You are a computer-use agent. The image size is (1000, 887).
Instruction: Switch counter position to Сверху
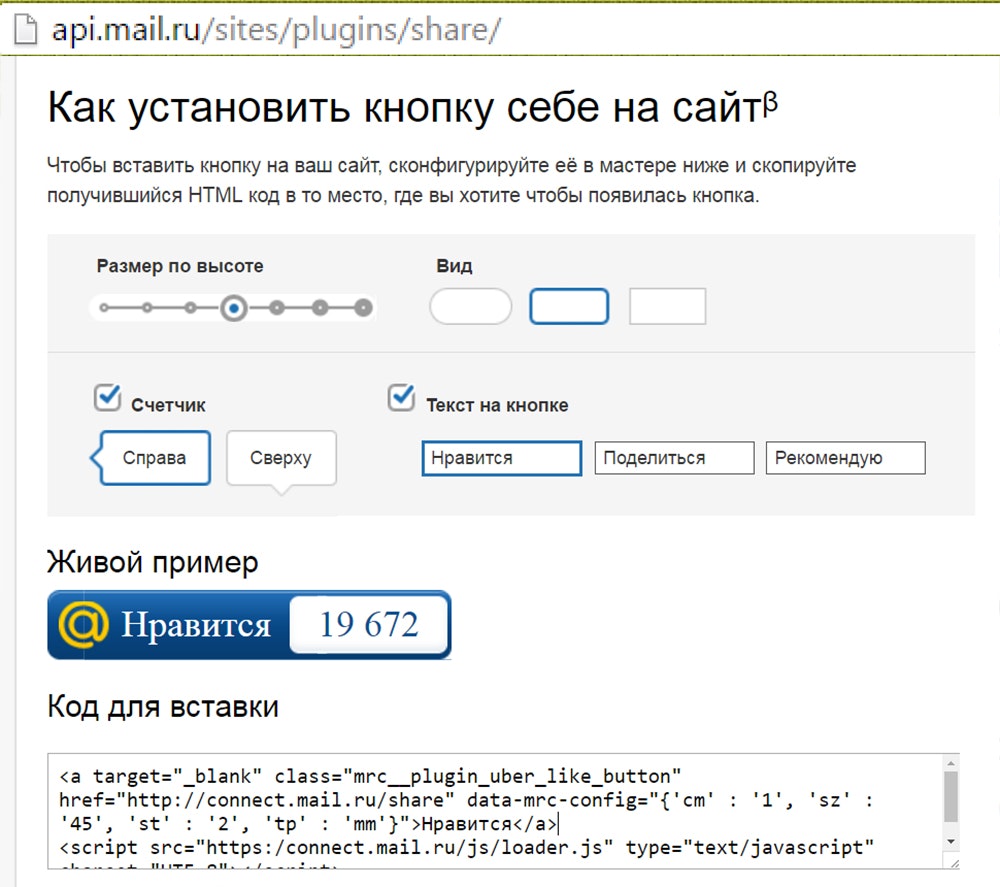pos(281,457)
